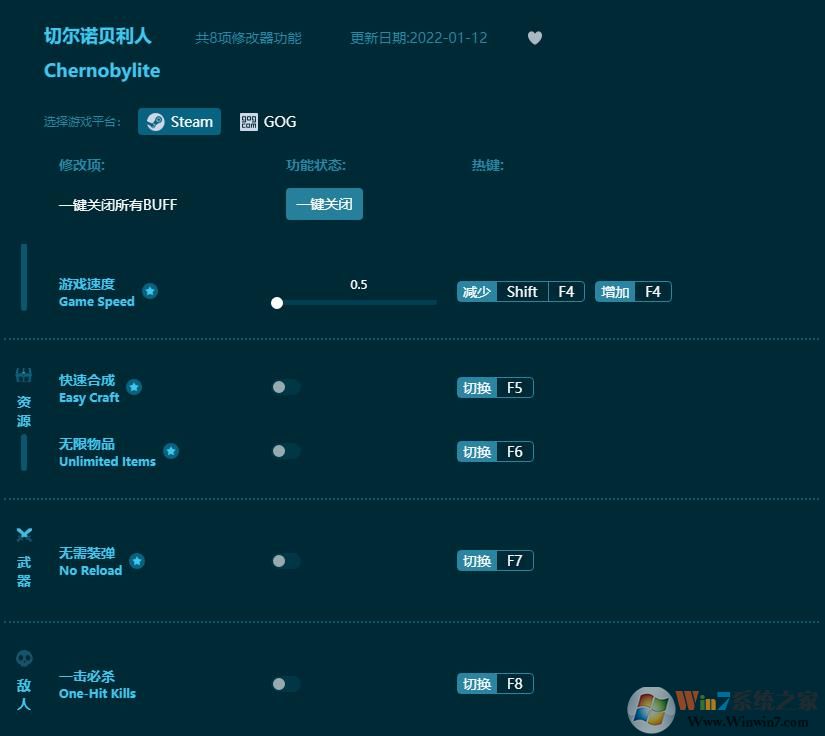Click the heart favorite icon at the top
The width and height of the screenshot is (825, 736).
(x=534, y=37)
